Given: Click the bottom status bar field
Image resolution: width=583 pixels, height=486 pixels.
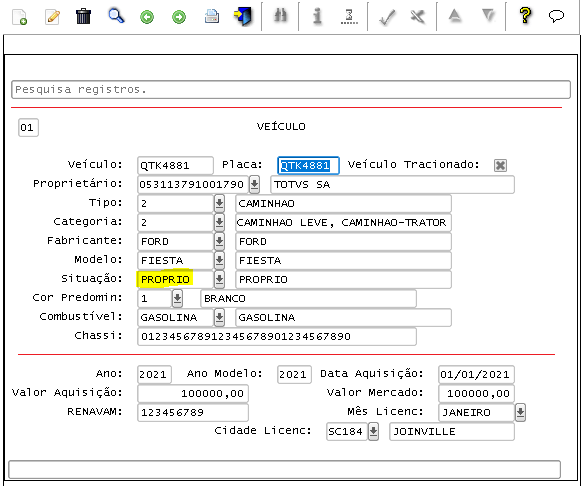Looking at the screenshot, I should (x=284, y=470).
